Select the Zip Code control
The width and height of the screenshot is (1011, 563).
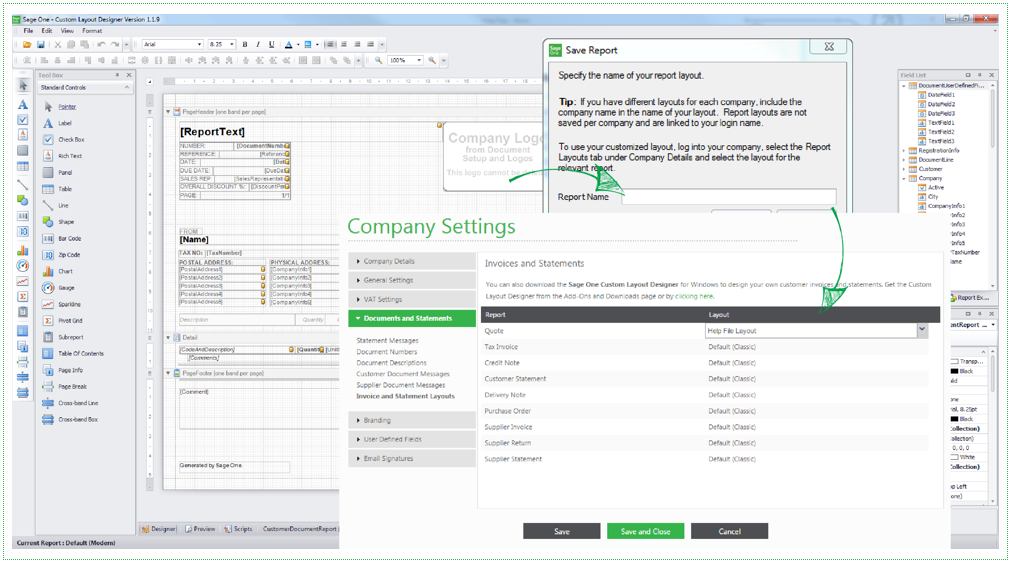[61, 255]
